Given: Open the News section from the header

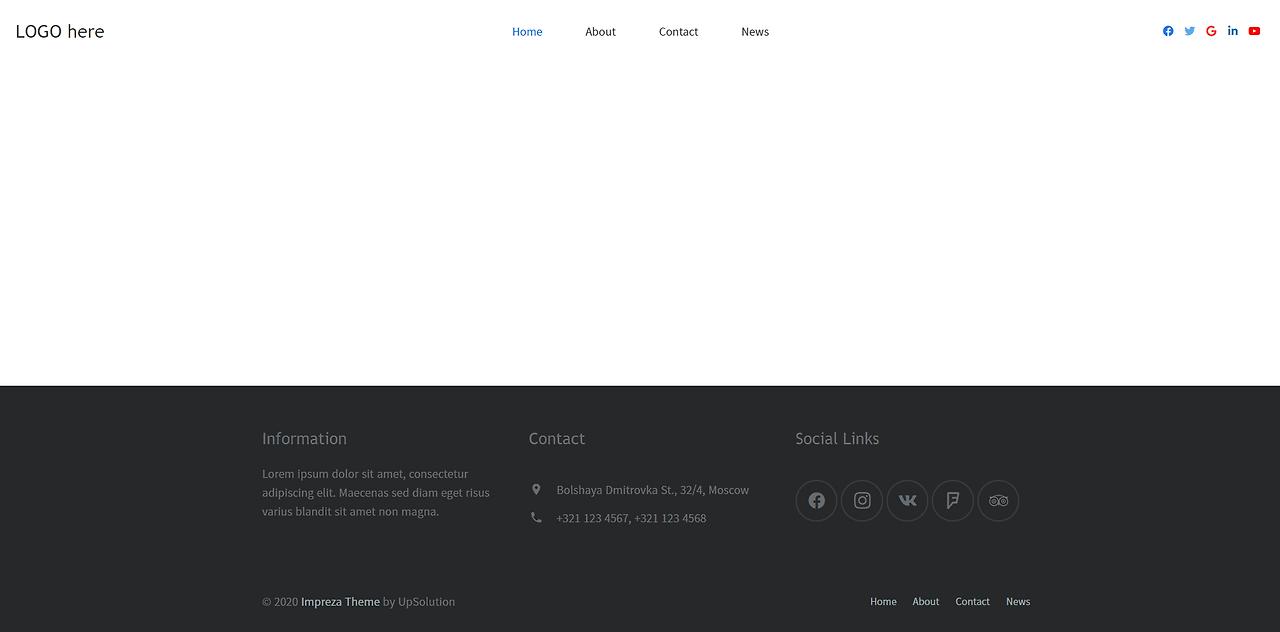Looking at the screenshot, I should 755,31.
